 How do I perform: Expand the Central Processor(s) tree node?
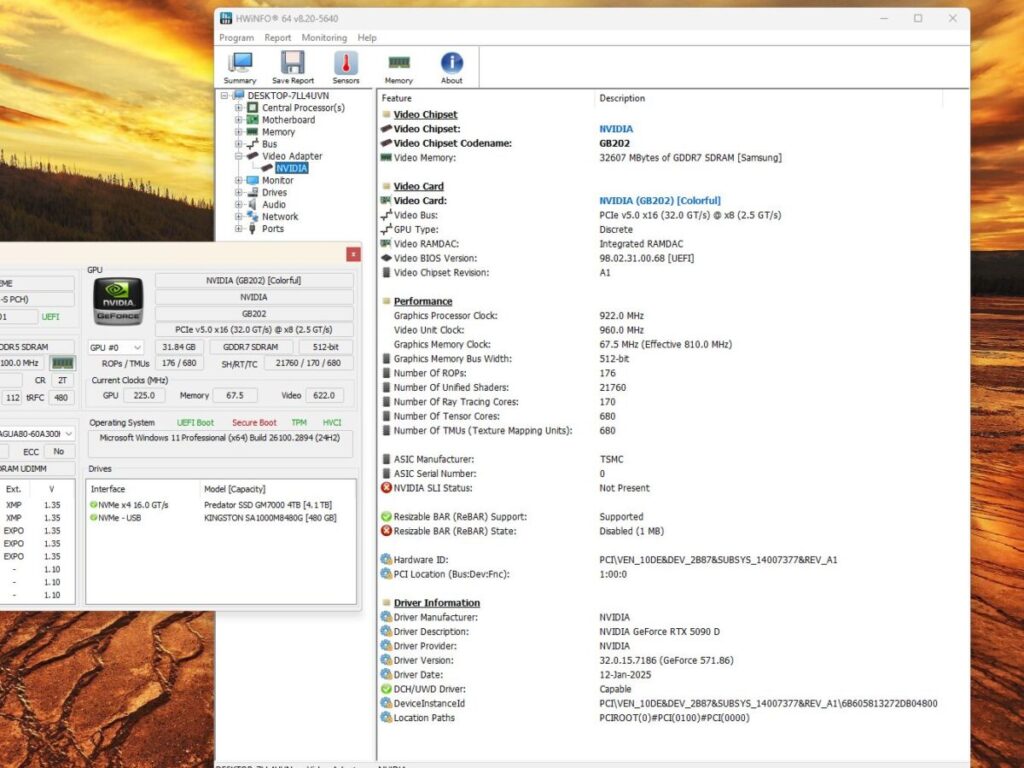click(238, 108)
